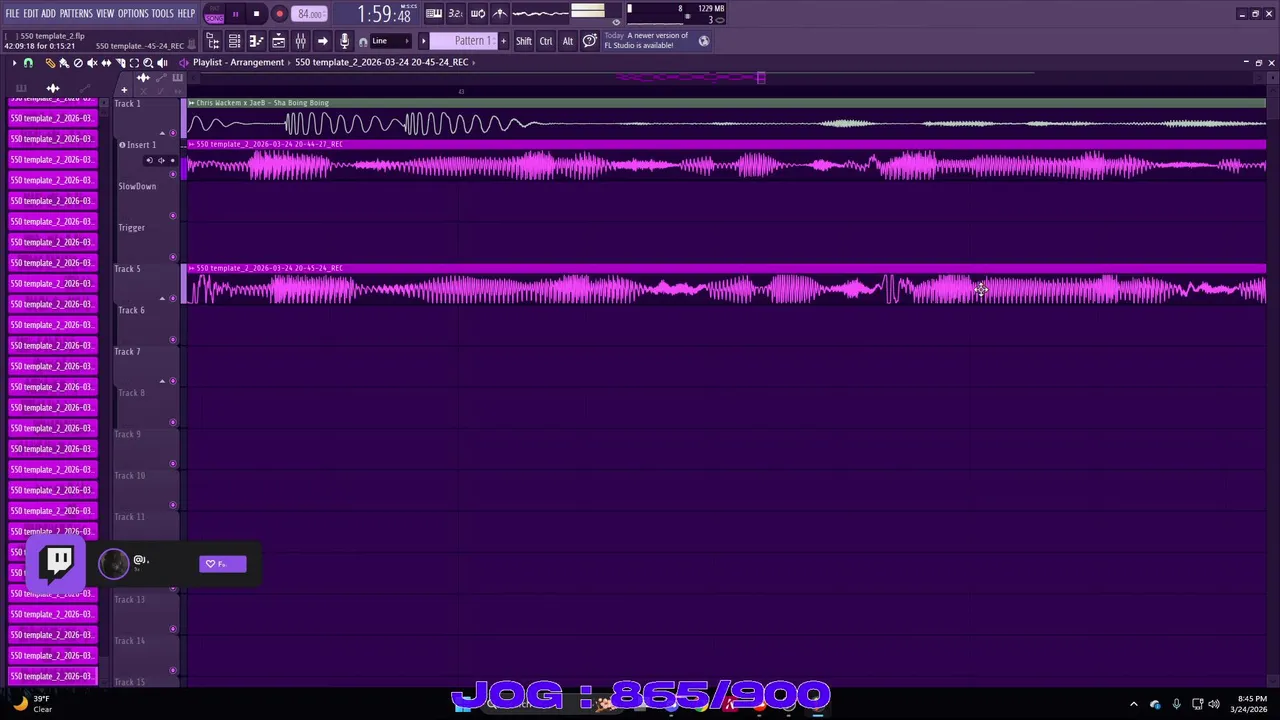Viewport: 1280px width, 720px height.
Task: Show hidden icons in system tray
Action: 1133,704
